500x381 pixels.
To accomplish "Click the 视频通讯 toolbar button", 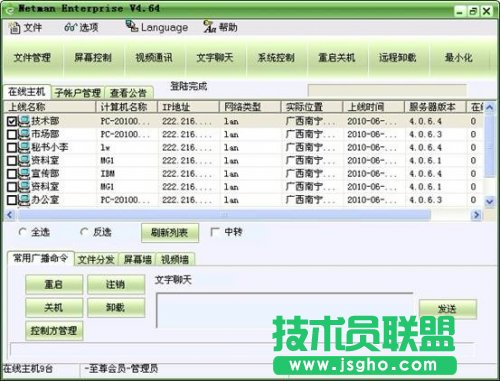I will (154, 58).
